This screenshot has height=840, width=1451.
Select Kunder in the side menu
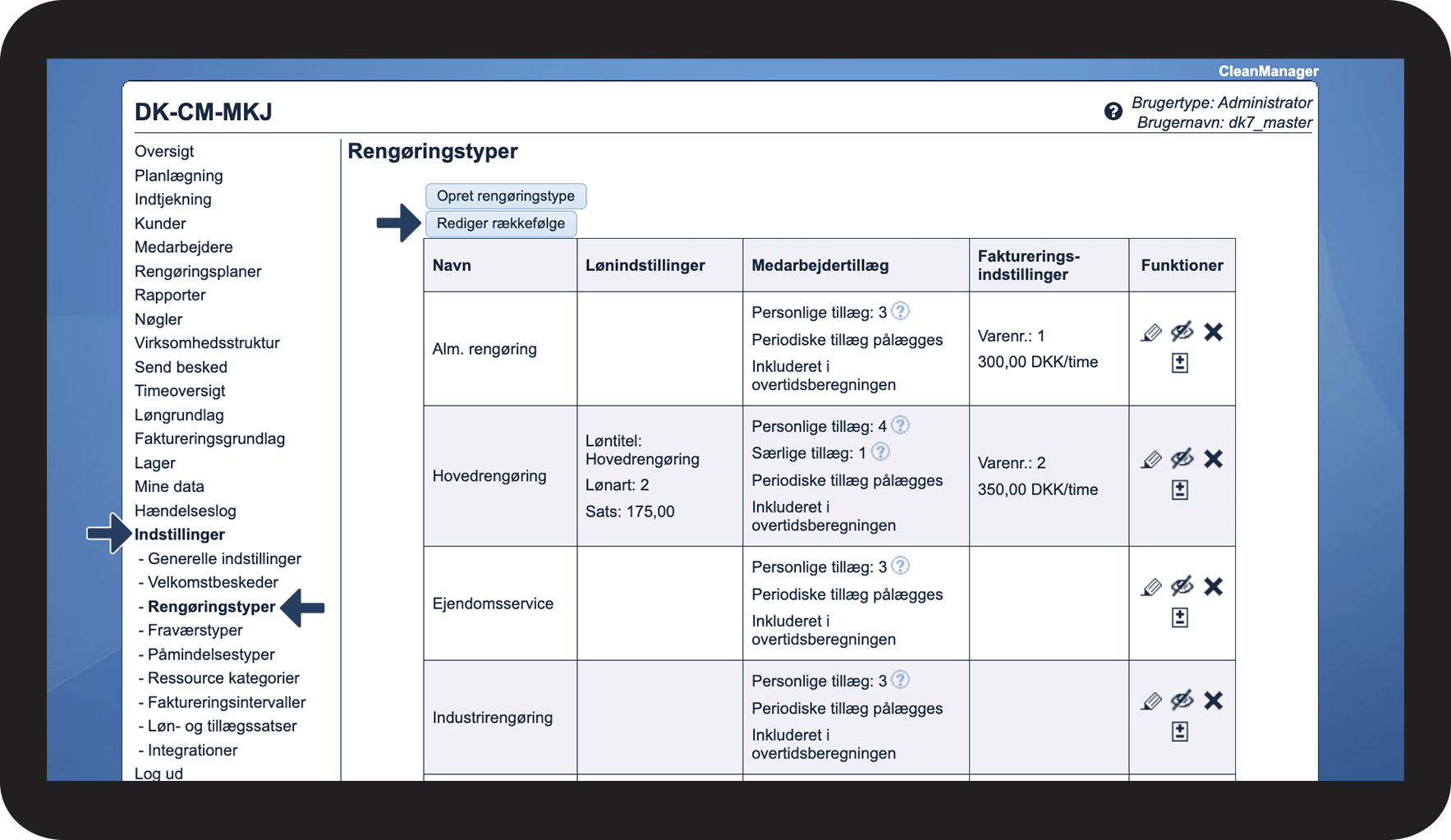(x=160, y=223)
